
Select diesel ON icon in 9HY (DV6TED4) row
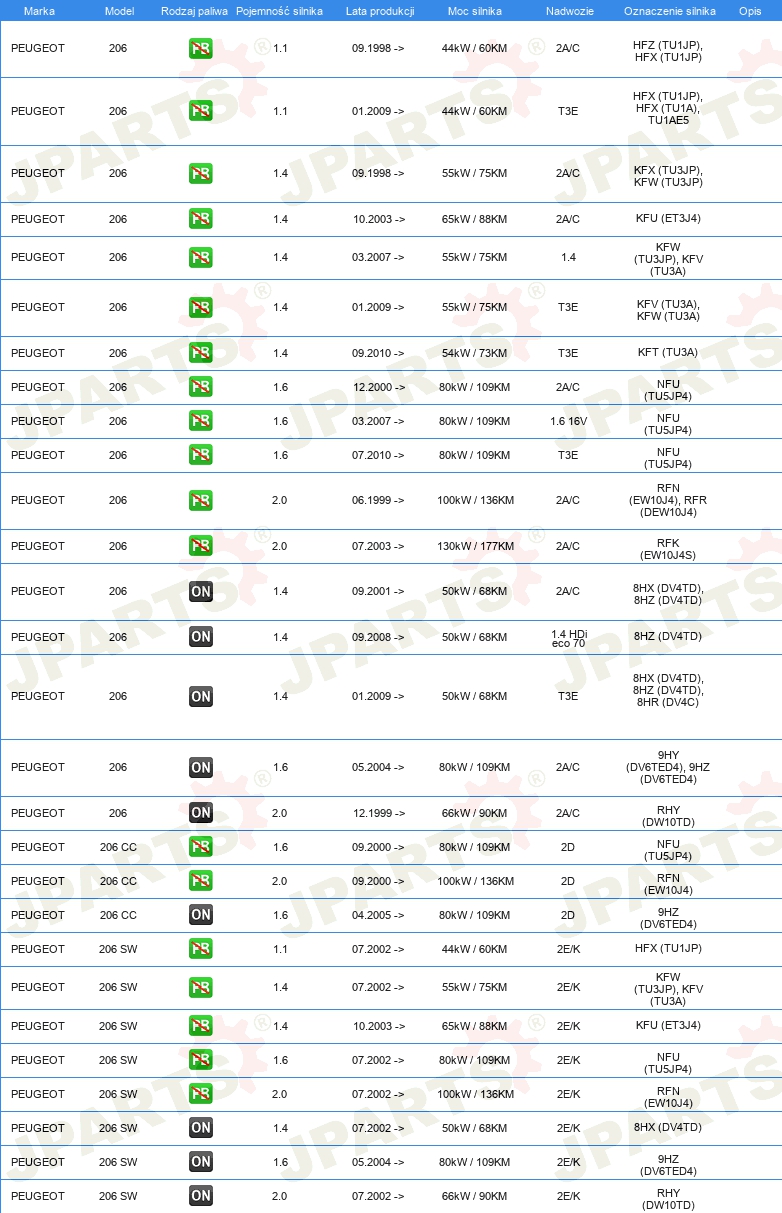click(201, 767)
